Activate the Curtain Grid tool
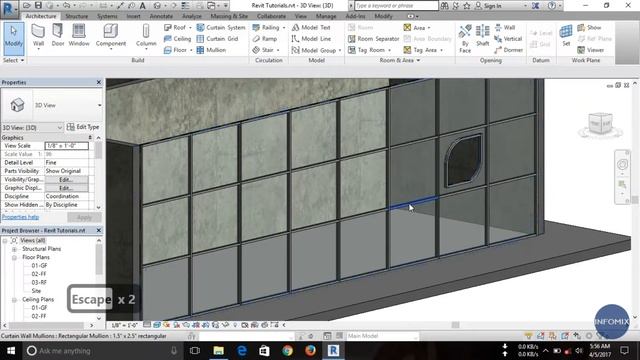Screen dimensions: 640x360 [217, 39]
